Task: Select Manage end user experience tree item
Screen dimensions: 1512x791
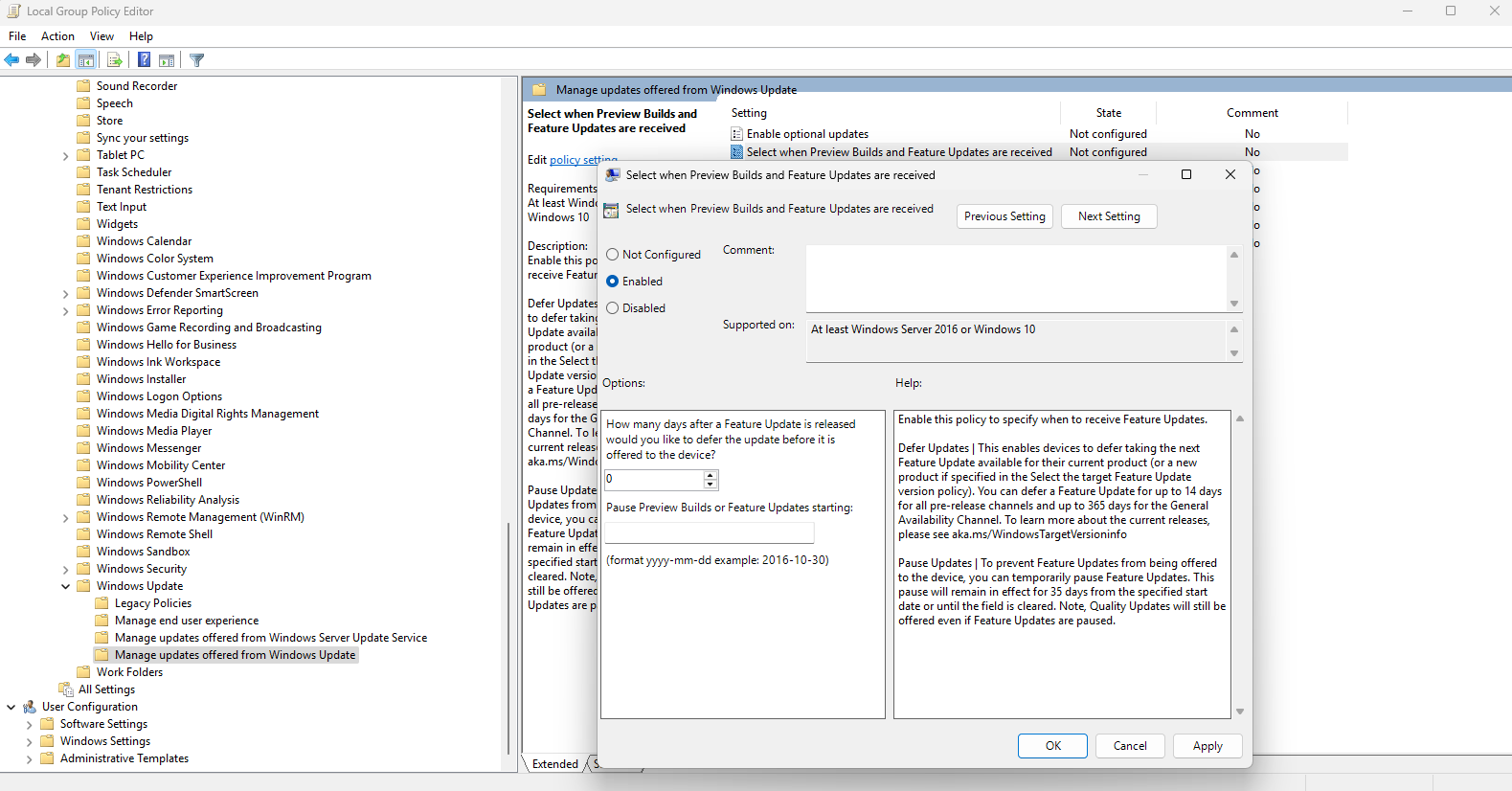Action: click(x=187, y=621)
